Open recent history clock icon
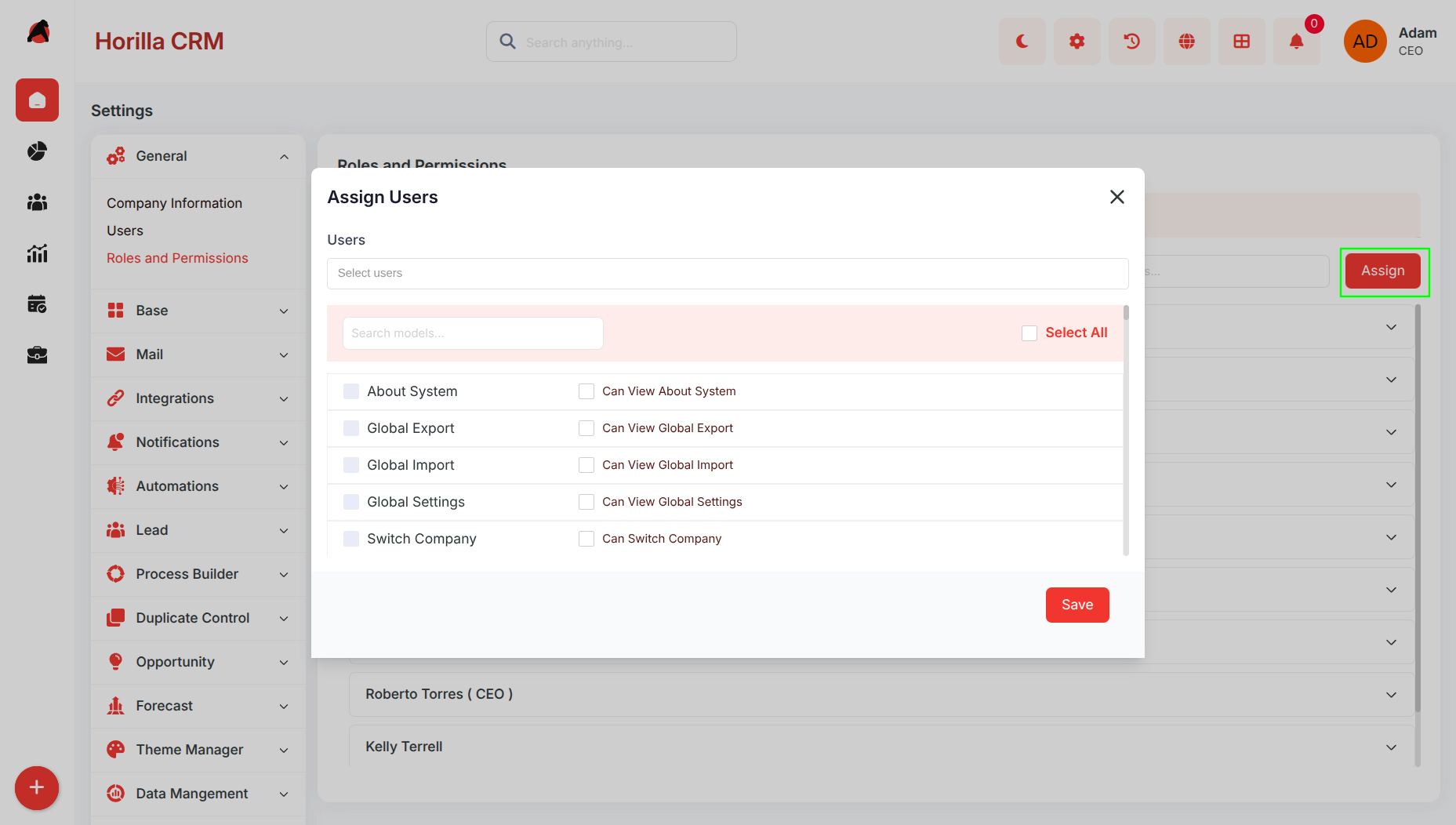The image size is (1456, 825). (1131, 42)
